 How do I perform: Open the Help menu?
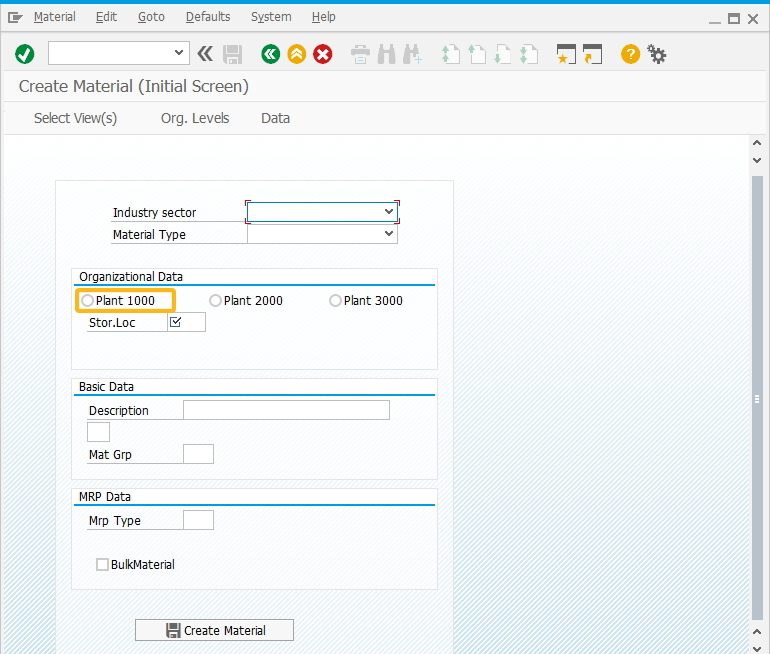(x=324, y=17)
